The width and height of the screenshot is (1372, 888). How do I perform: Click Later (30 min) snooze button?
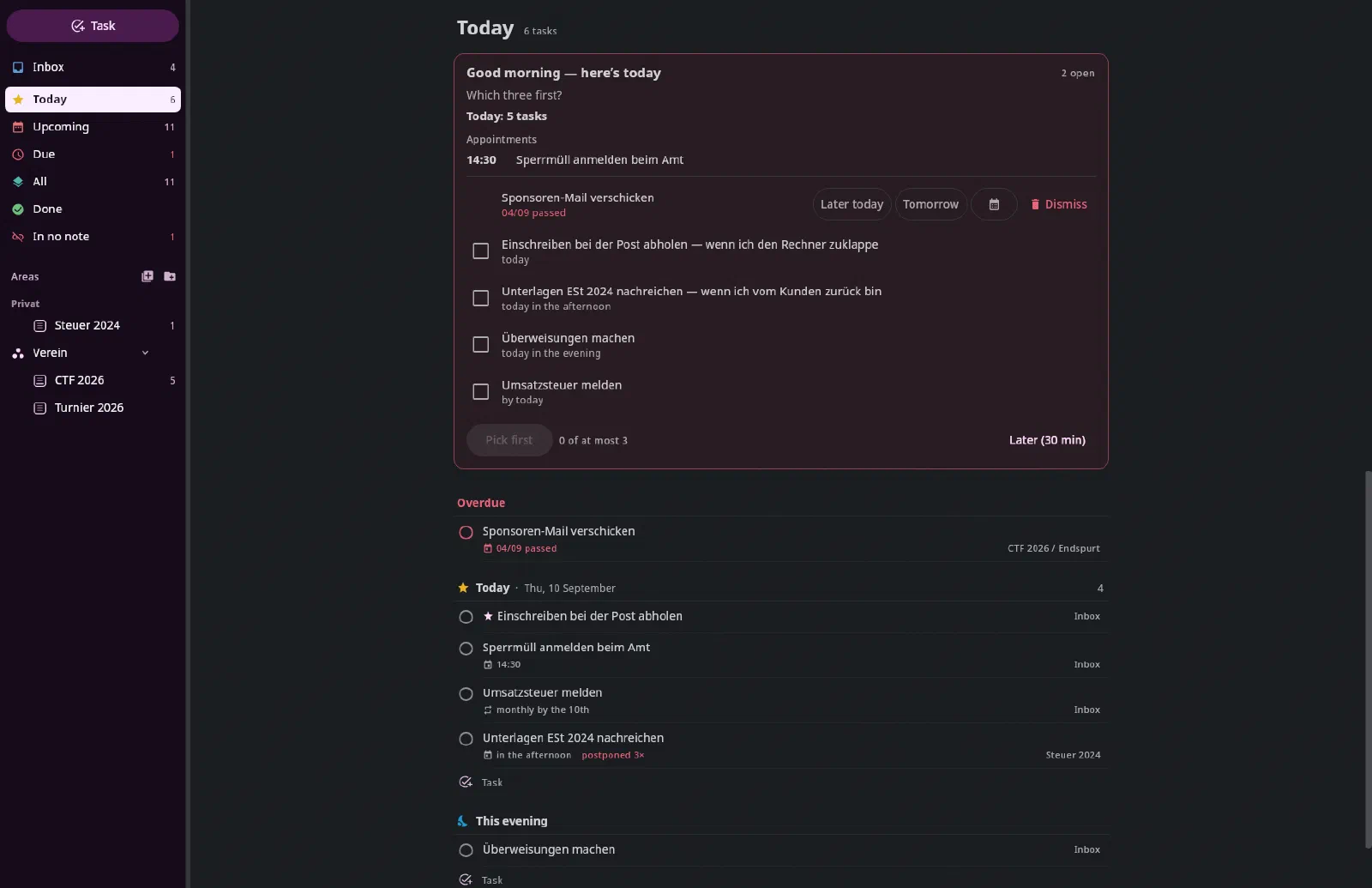[x=1047, y=440]
